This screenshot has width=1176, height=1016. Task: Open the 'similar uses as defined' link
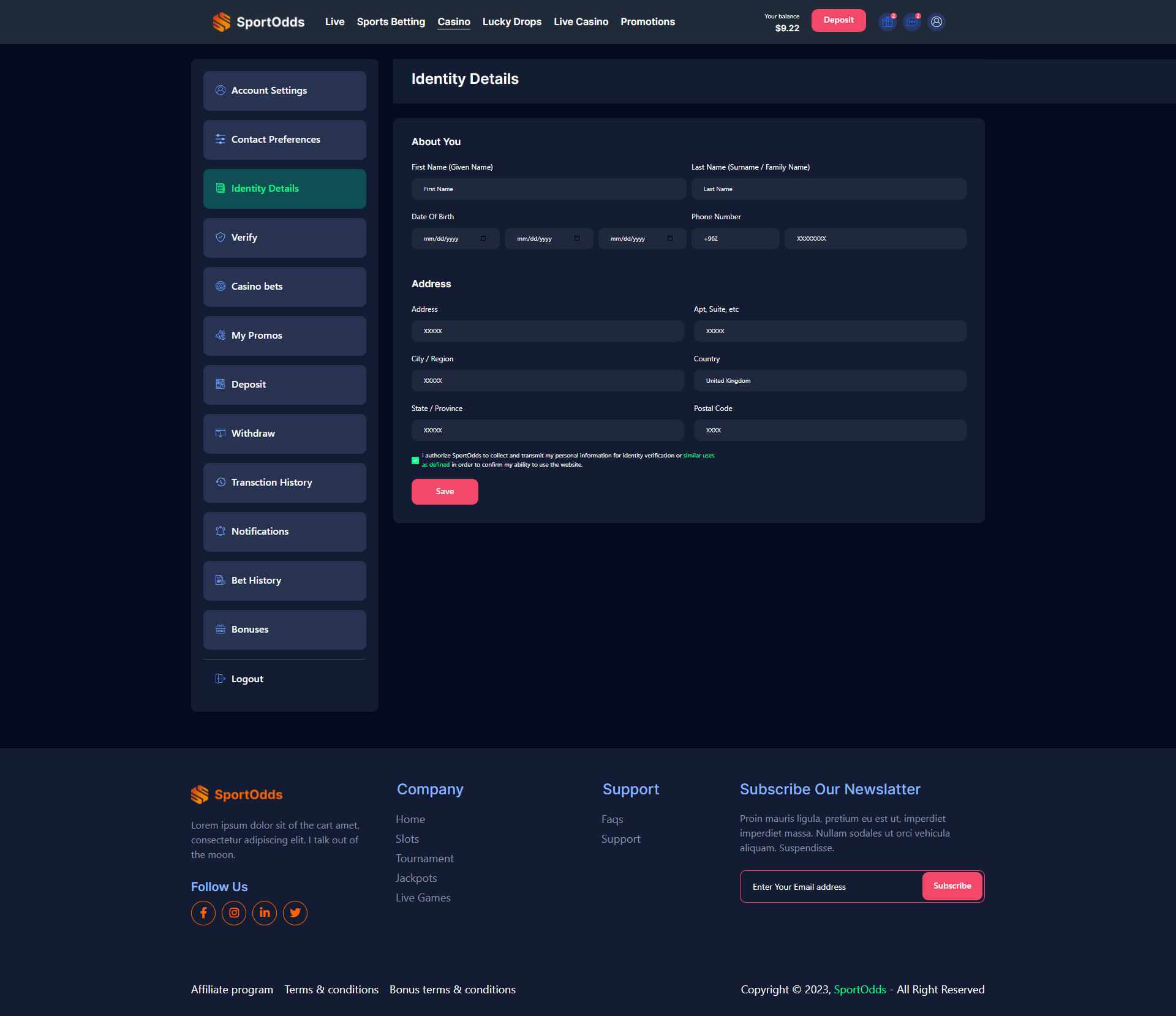699,456
